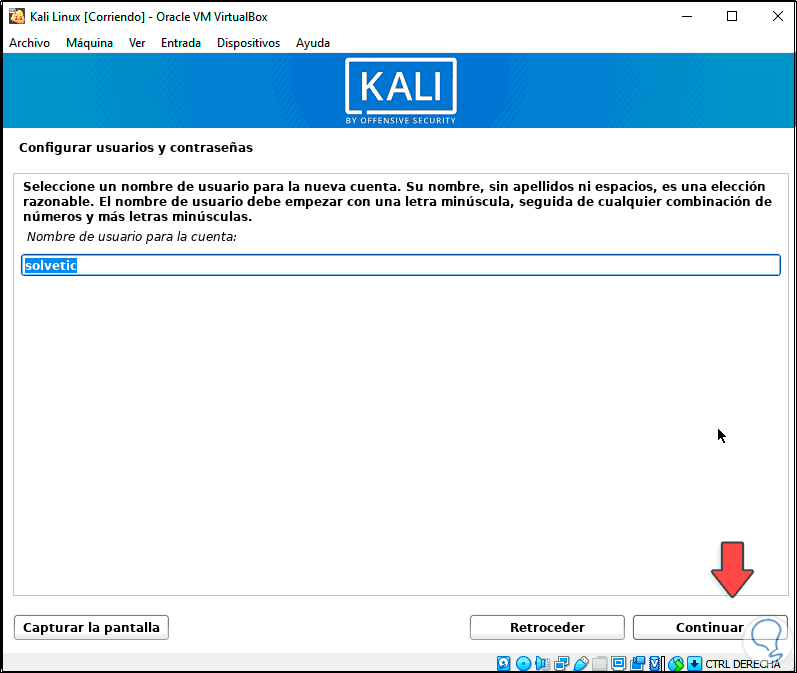Open the Archivo menu

(29, 43)
